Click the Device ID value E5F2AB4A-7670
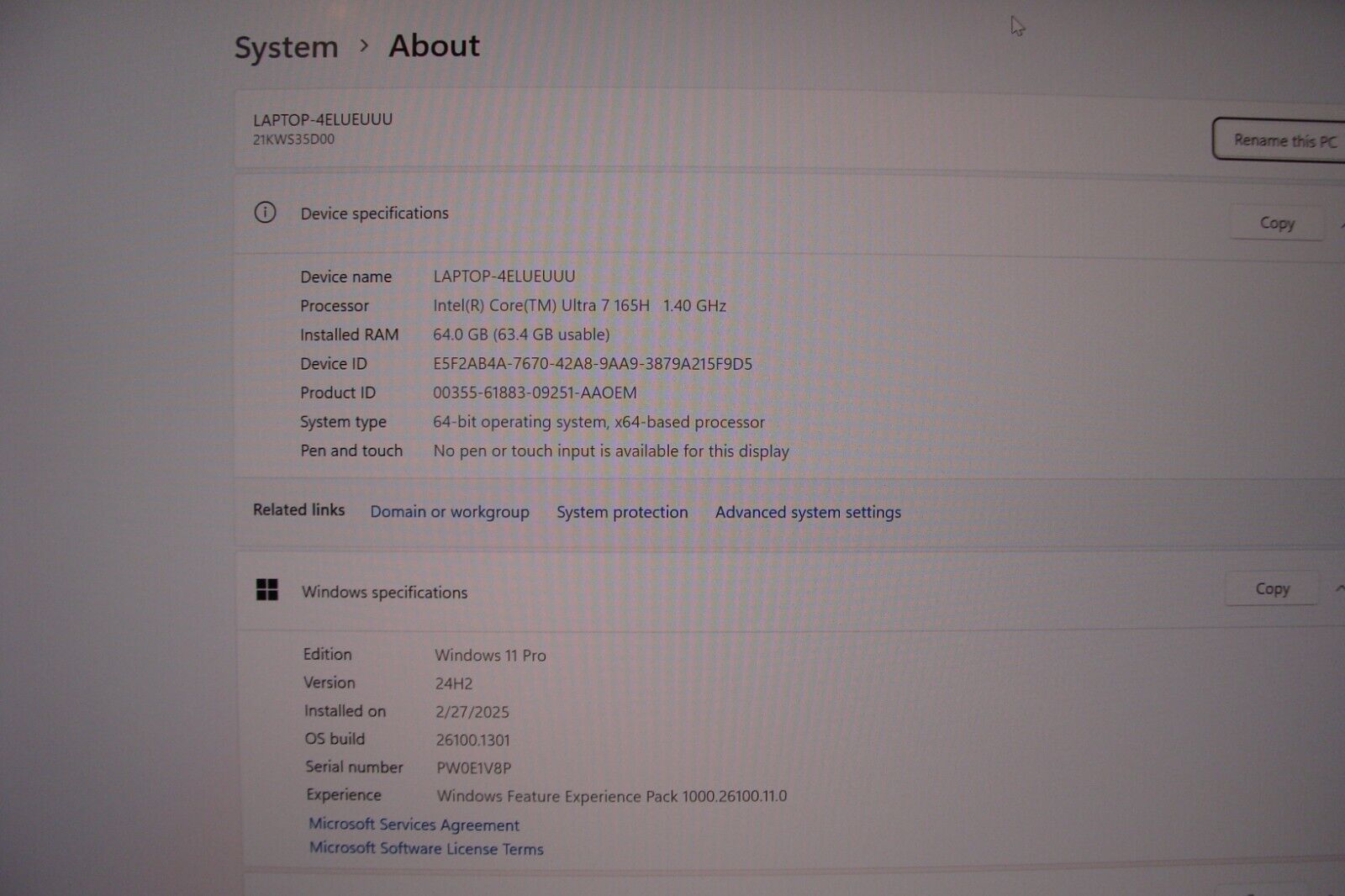The height and width of the screenshot is (896, 1345). 593,364
